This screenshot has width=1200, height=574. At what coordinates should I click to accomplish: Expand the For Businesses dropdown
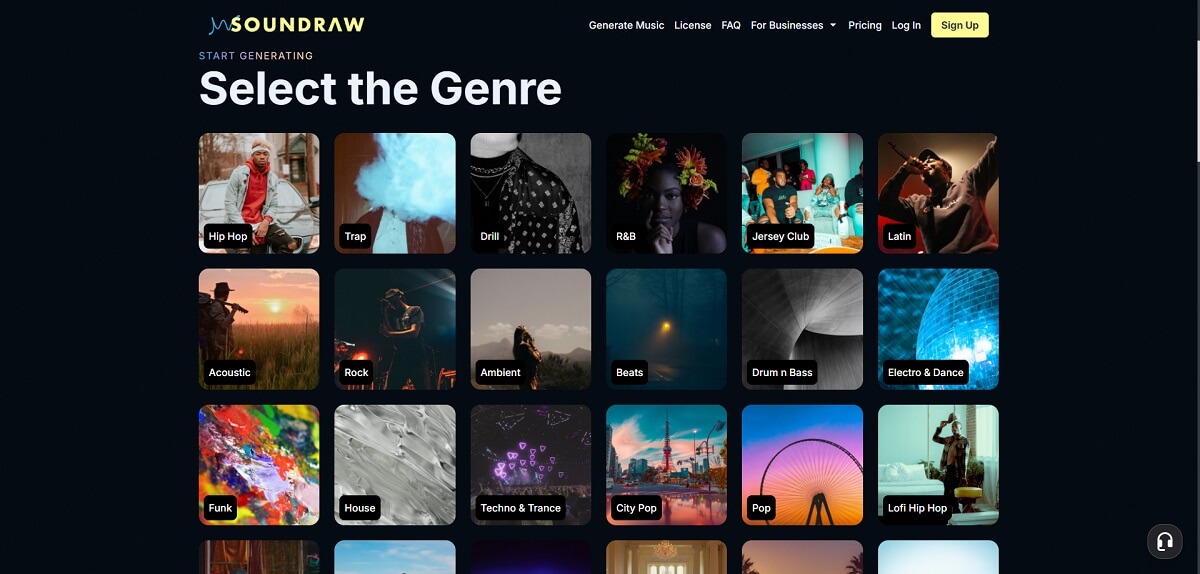point(794,25)
